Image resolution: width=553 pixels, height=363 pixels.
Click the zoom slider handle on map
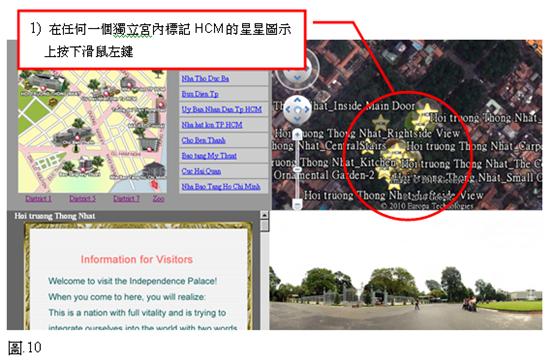click(x=298, y=170)
